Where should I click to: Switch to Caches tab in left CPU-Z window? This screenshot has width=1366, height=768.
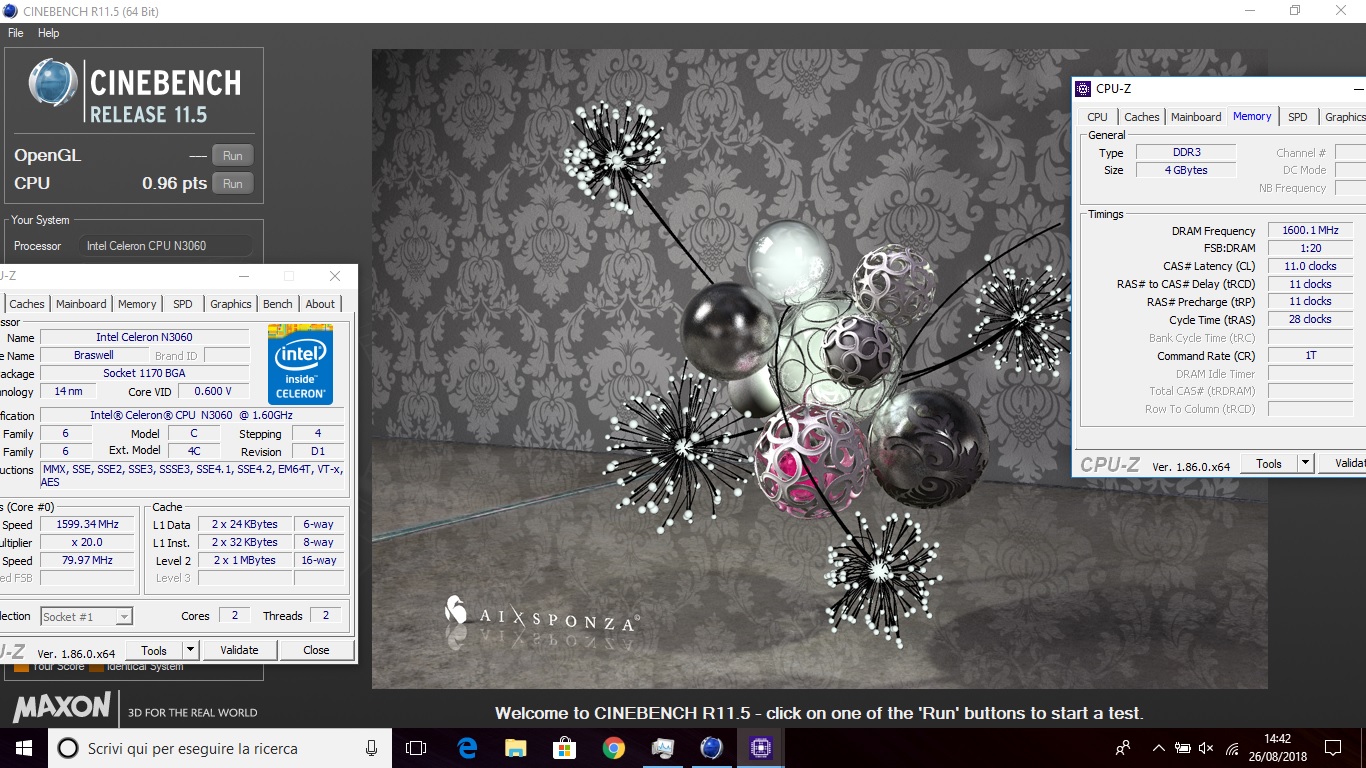pos(27,304)
